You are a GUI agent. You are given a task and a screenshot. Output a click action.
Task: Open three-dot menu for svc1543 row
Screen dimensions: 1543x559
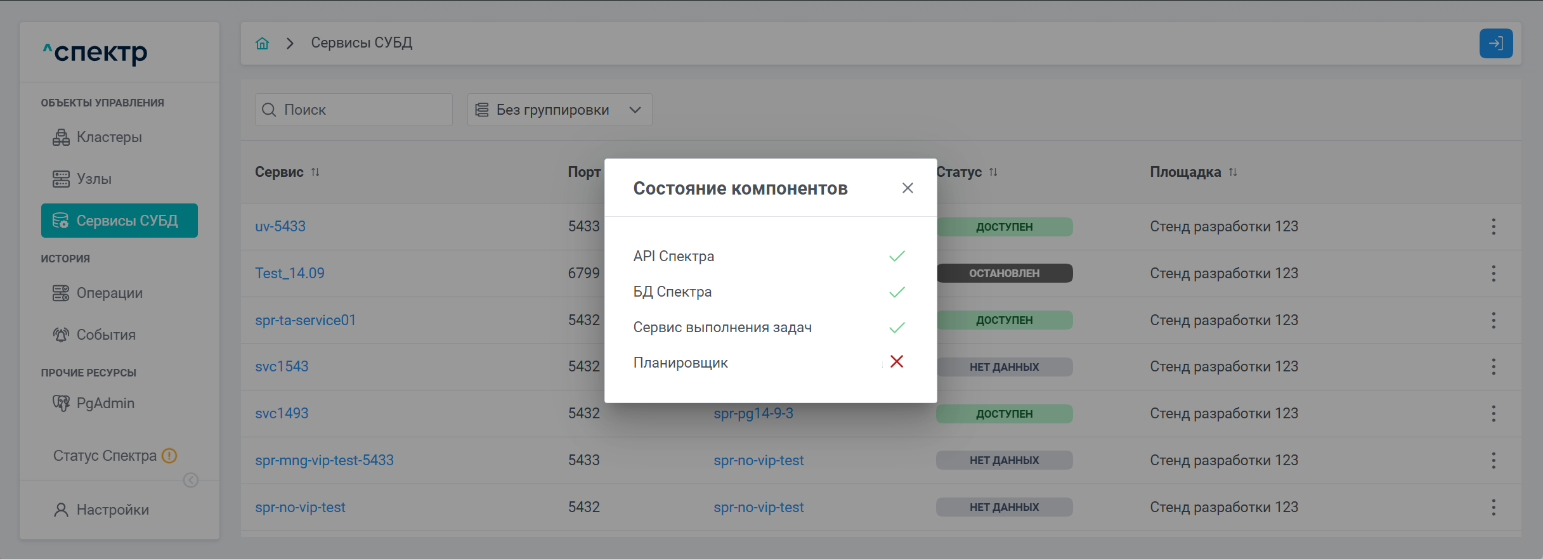(x=1493, y=367)
